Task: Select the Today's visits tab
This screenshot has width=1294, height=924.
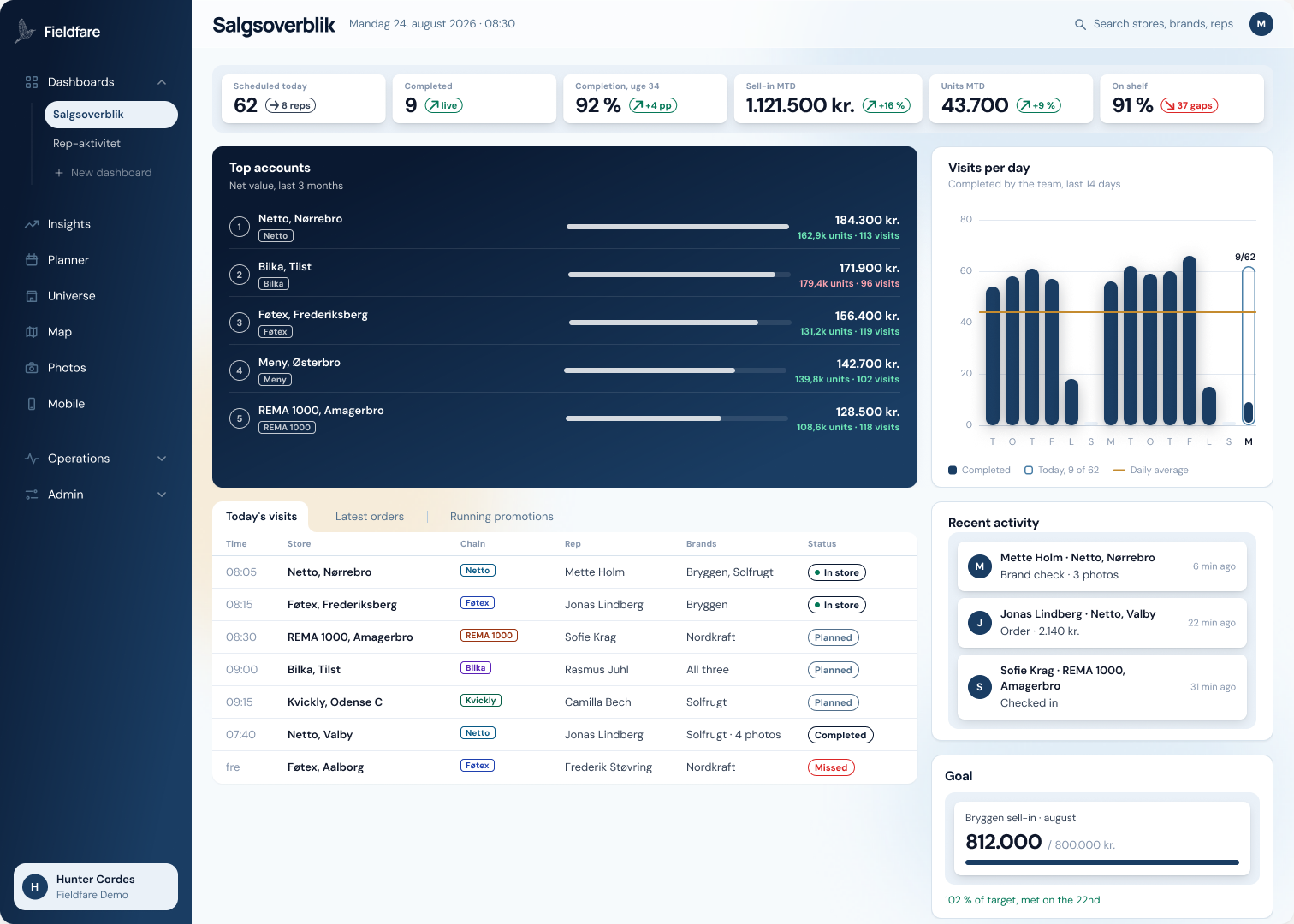Action: tap(261, 517)
